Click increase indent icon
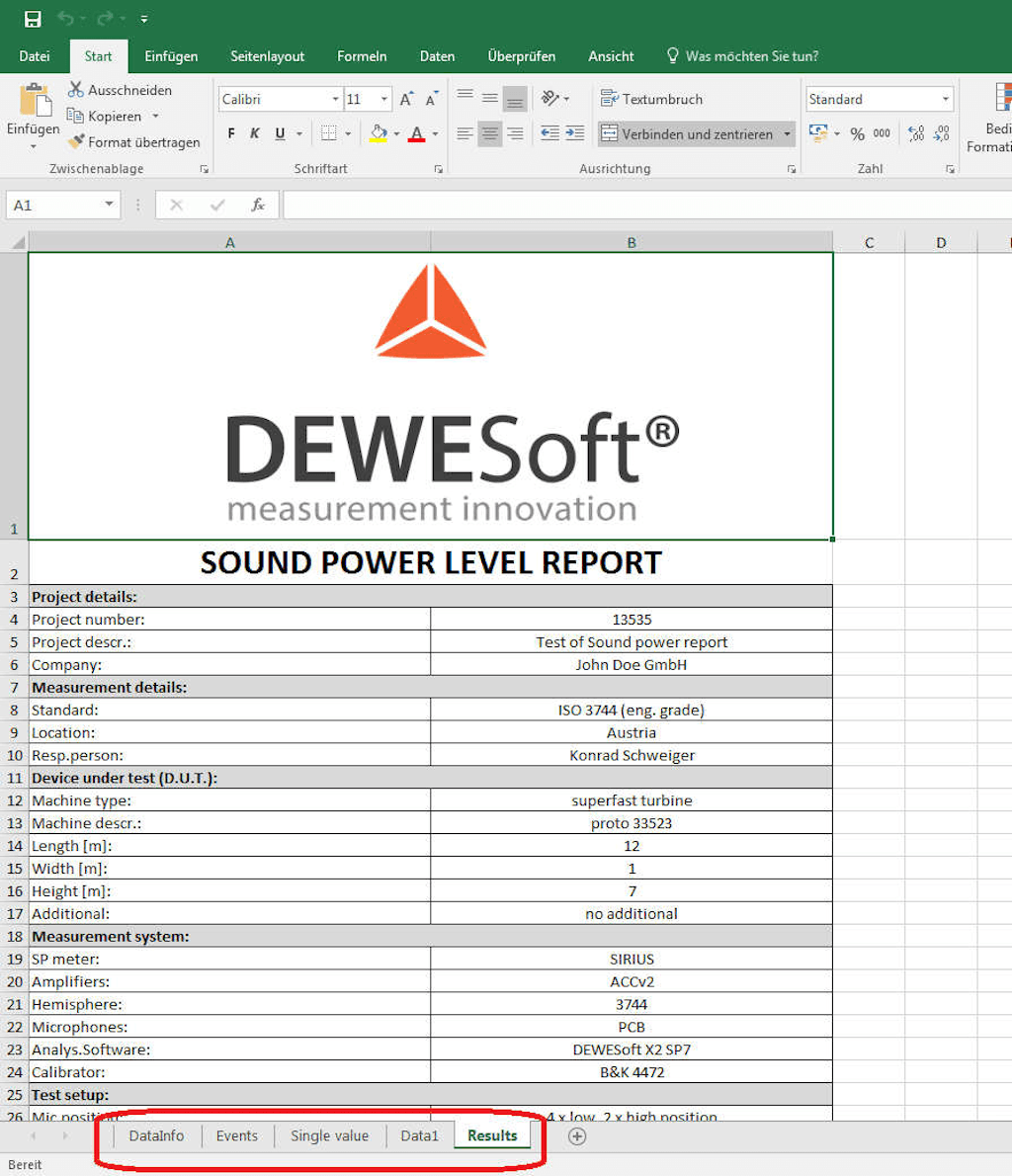1012x1176 pixels. point(574,133)
